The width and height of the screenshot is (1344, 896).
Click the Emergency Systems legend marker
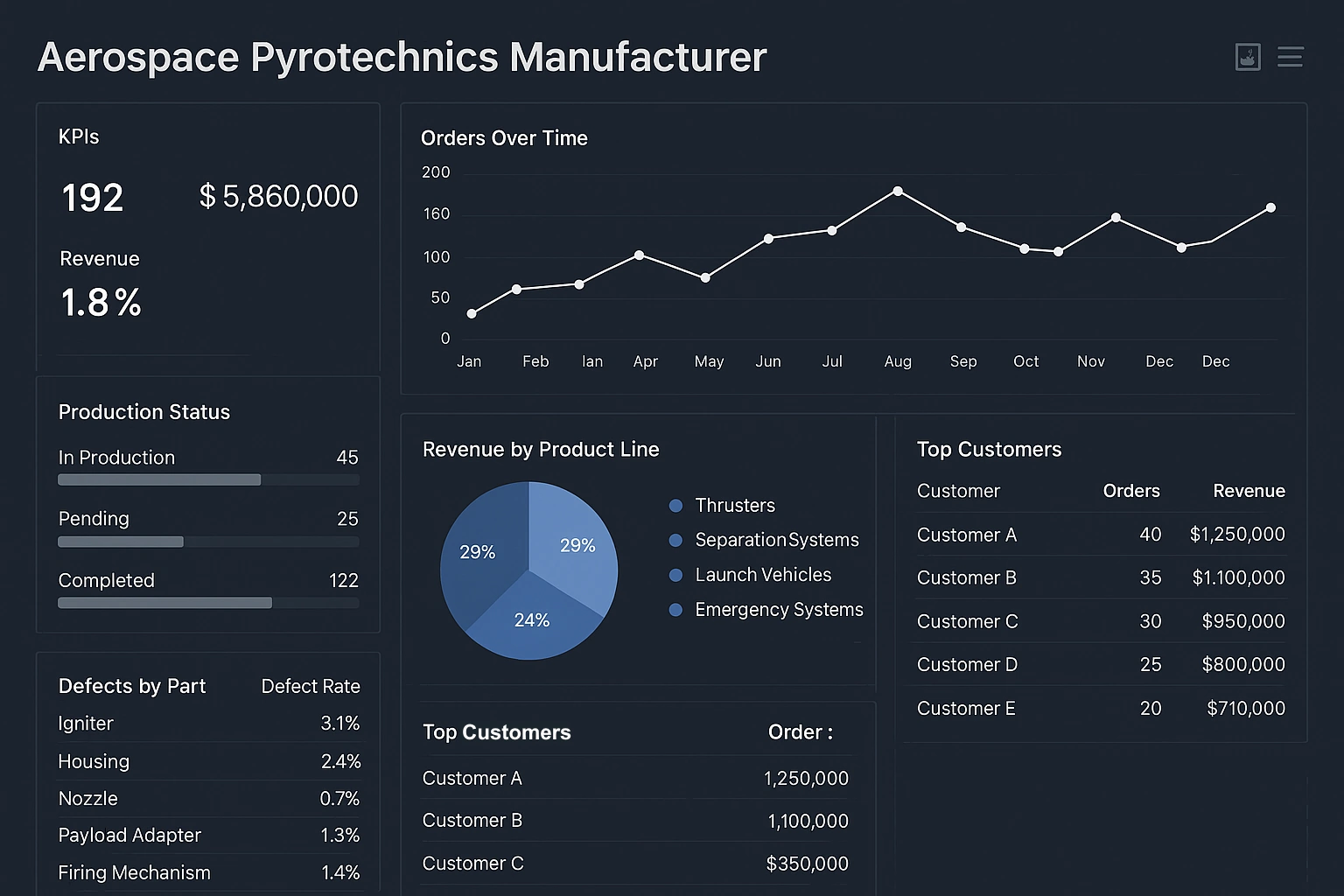click(675, 610)
